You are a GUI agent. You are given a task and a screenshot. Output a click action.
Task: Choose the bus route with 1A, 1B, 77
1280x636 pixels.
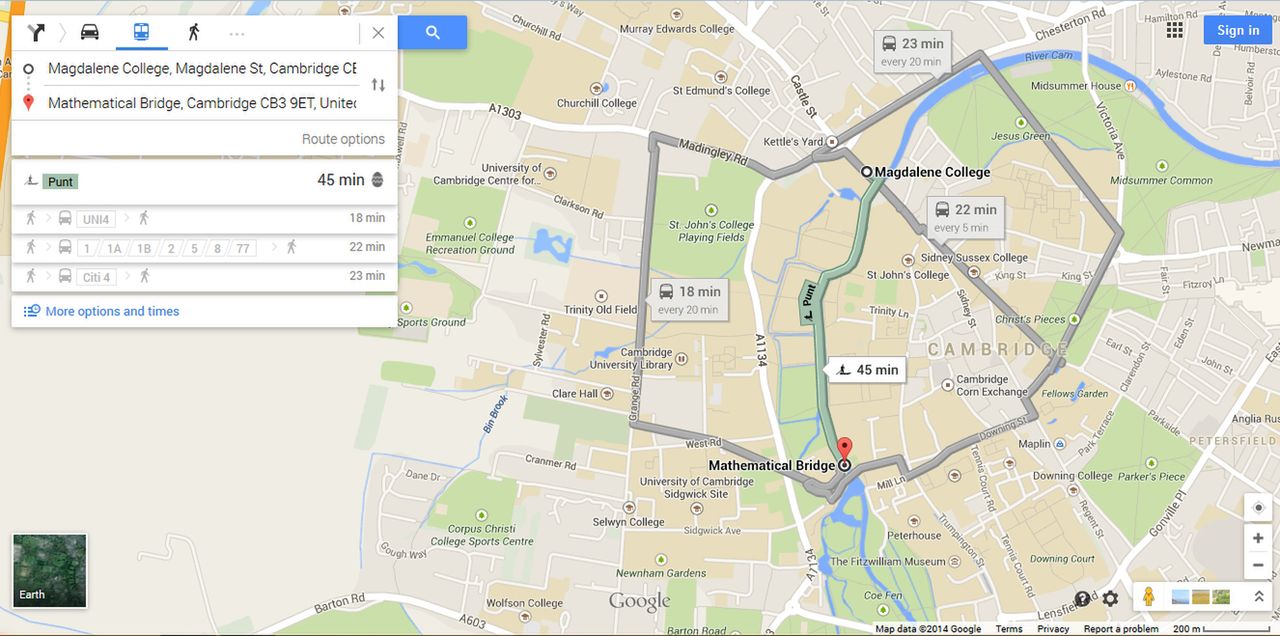pyautogui.click(x=204, y=247)
